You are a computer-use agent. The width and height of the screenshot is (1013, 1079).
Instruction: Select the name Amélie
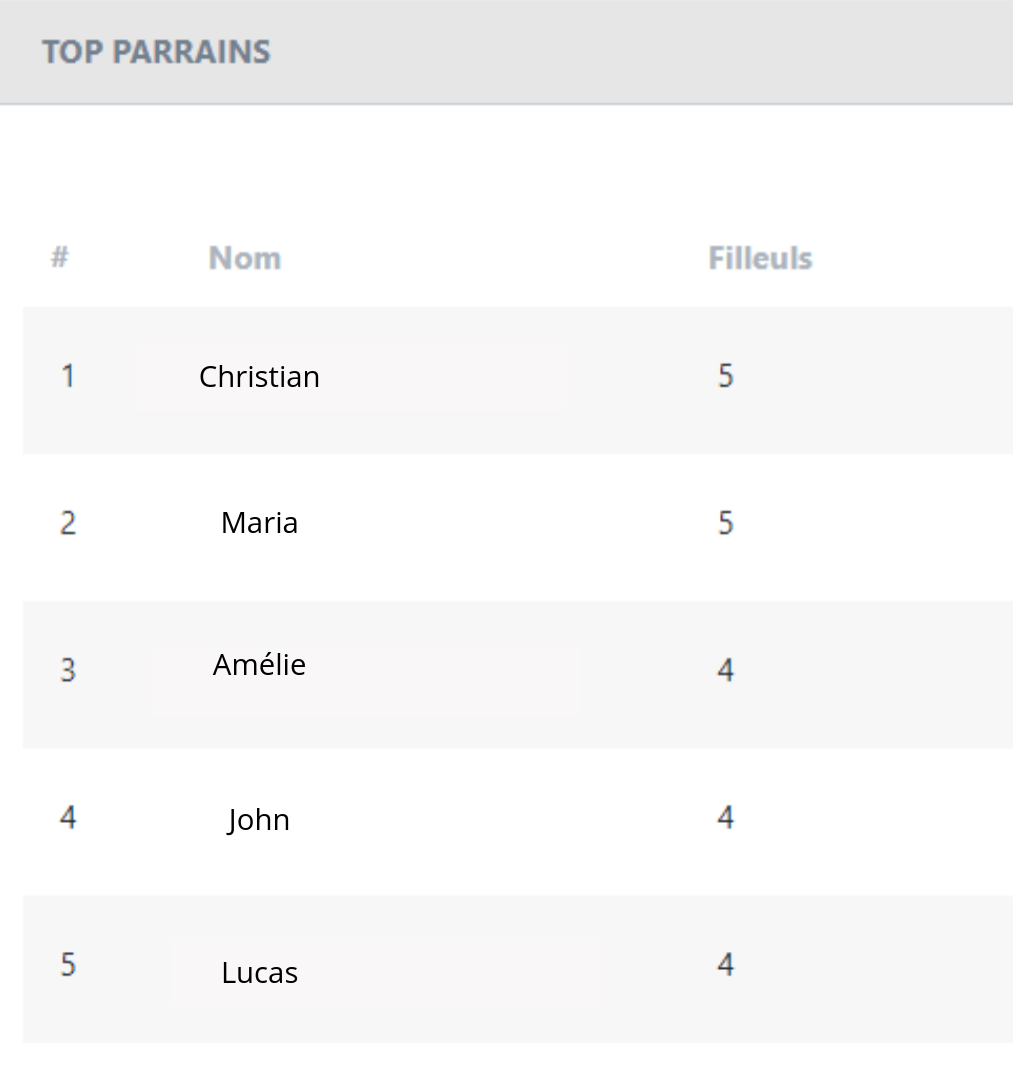point(259,665)
